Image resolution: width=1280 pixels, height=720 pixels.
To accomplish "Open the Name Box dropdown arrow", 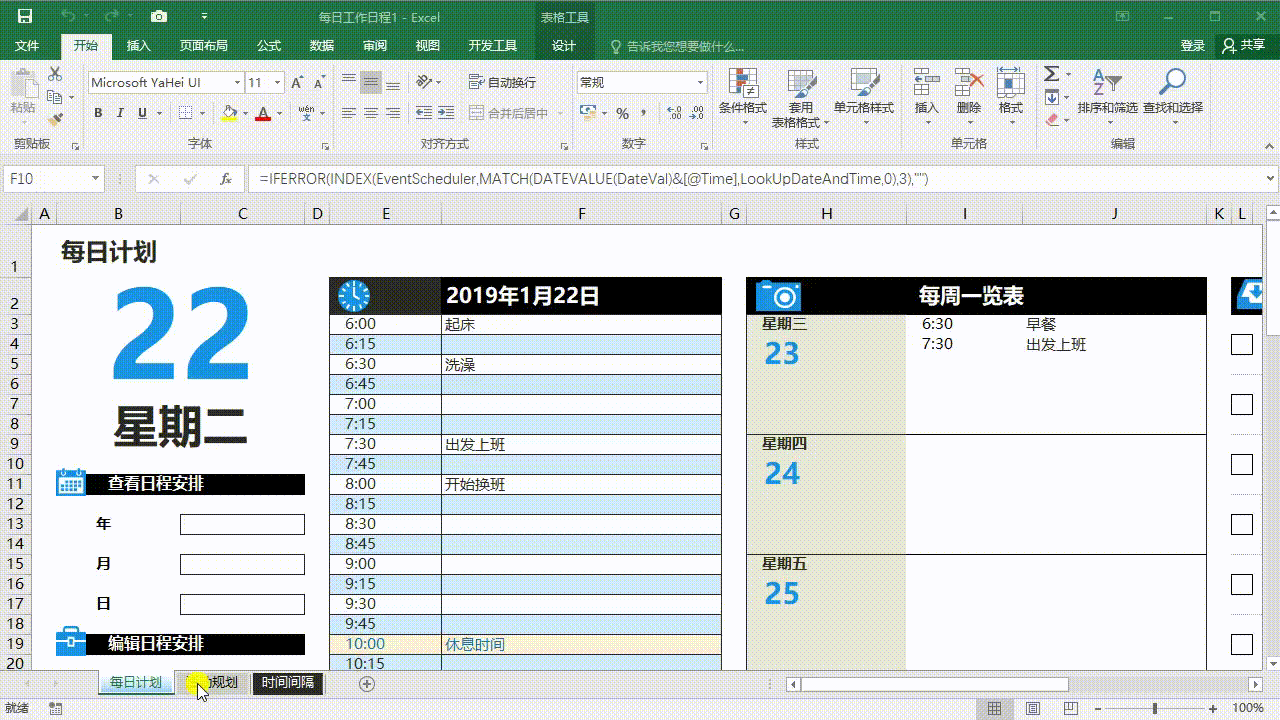I will [x=96, y=179].
